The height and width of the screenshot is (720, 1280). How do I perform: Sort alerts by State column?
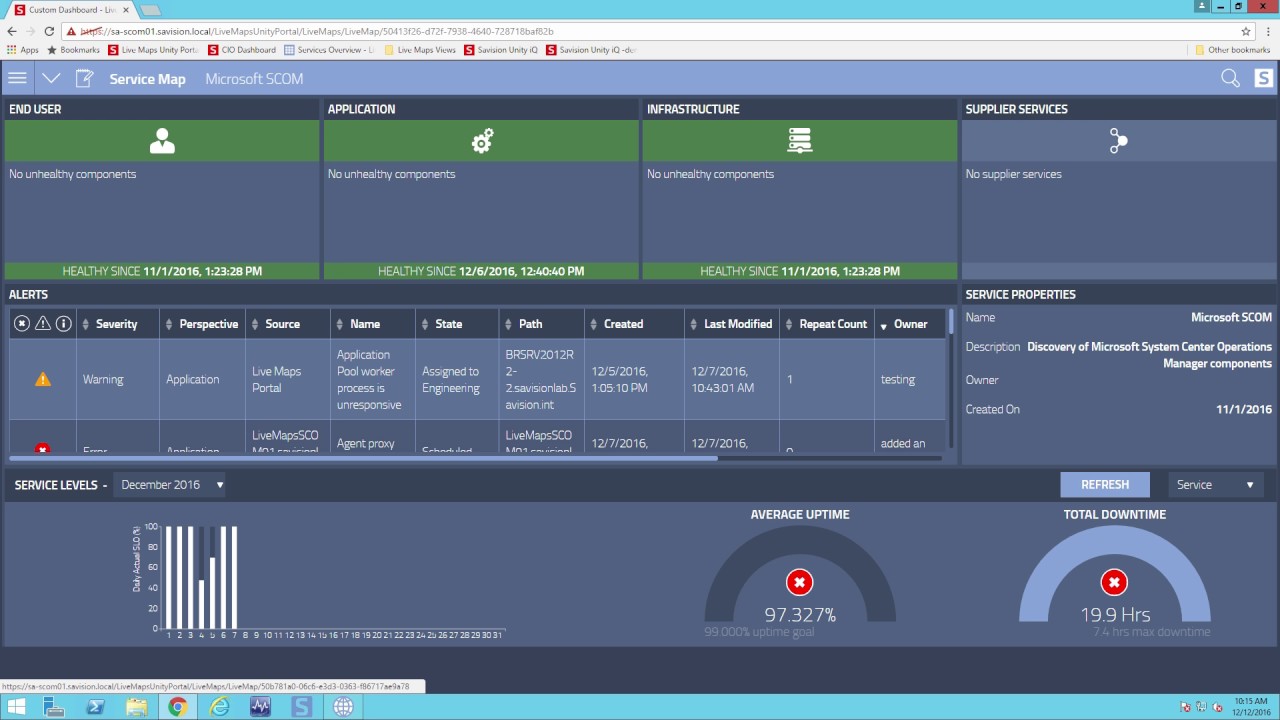457,324
